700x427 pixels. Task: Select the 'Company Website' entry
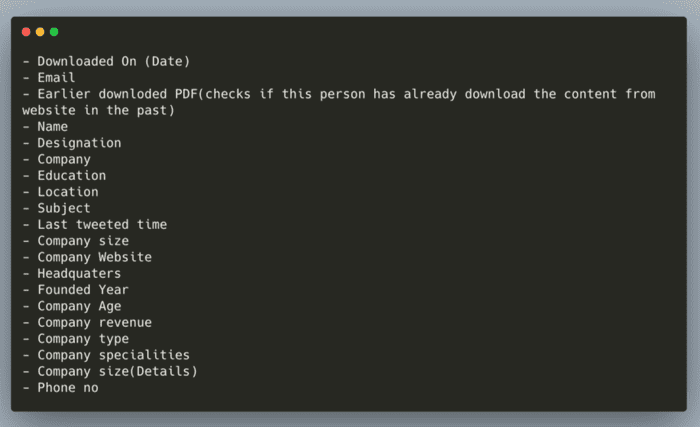(x=87, y=258)
